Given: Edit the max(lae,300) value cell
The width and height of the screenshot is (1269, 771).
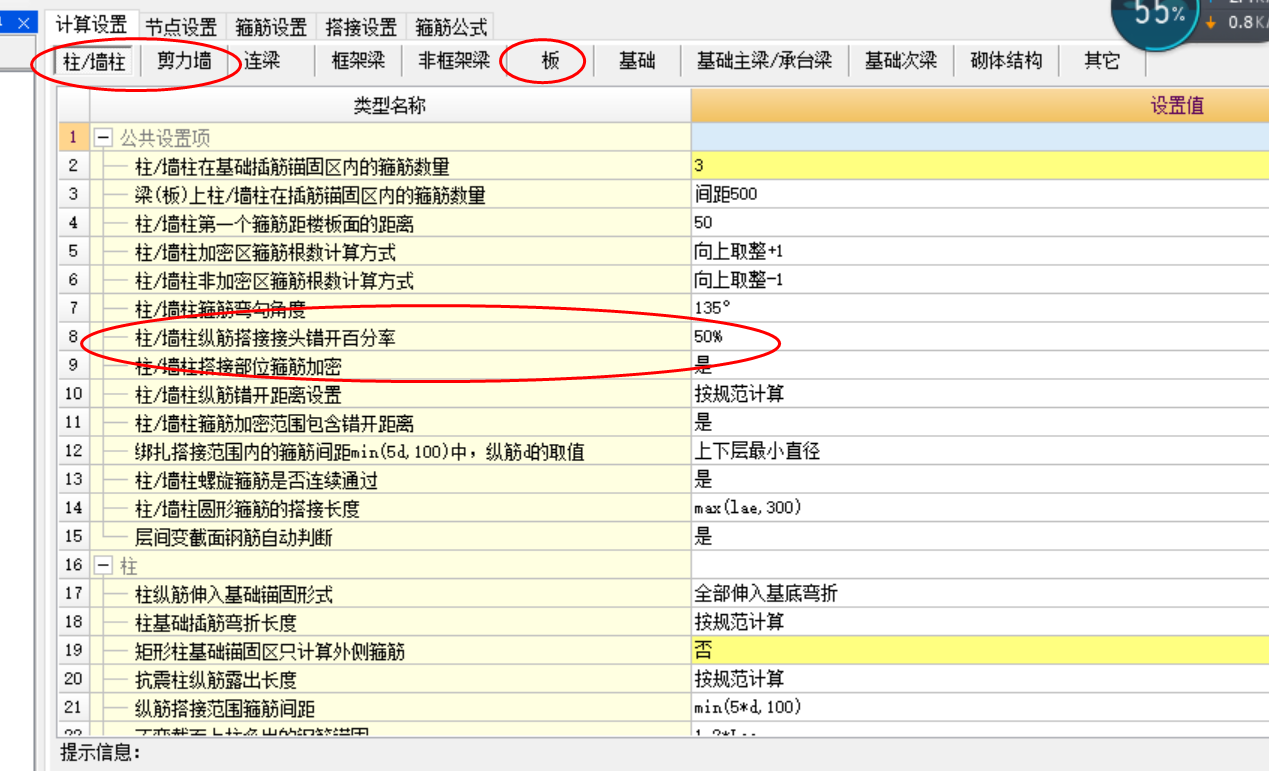Looking at the screenshot, I should point(980,508).
